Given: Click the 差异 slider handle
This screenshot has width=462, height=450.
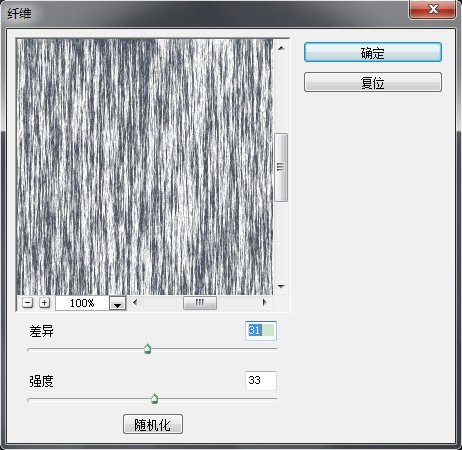Looking at the screenshot, I should [148, 349].
